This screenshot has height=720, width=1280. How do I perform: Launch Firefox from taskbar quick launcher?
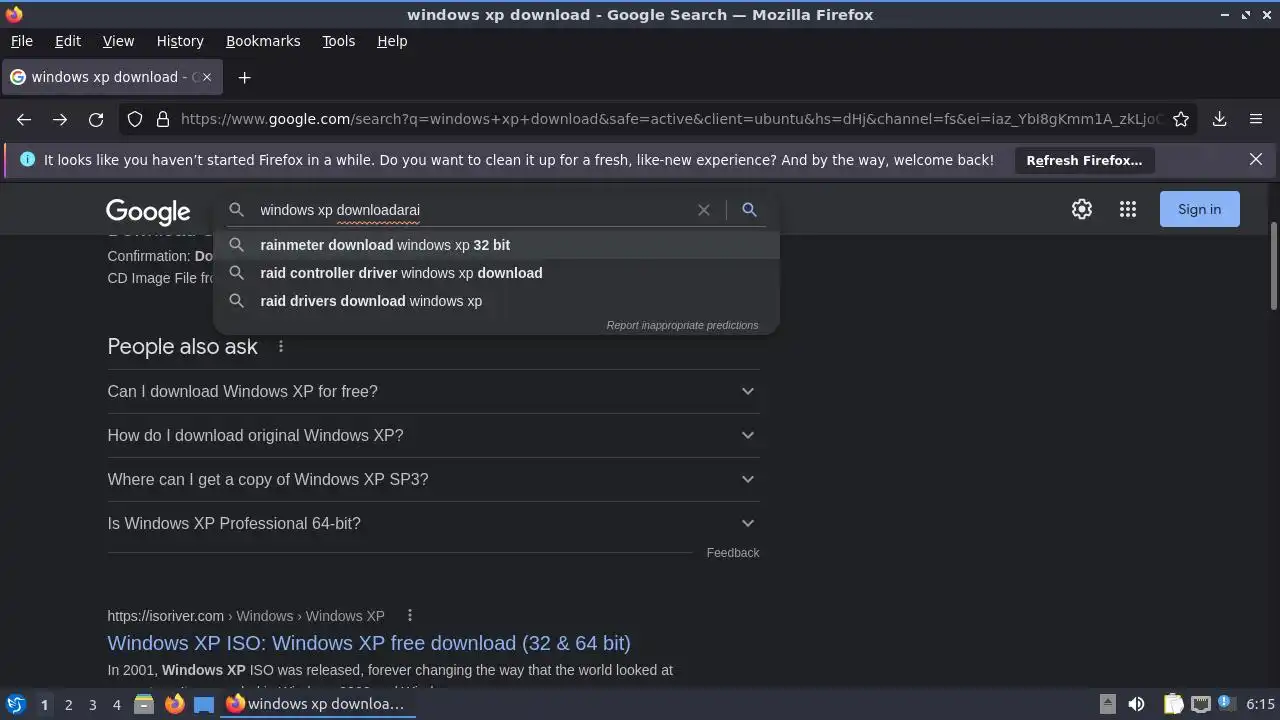174,704
